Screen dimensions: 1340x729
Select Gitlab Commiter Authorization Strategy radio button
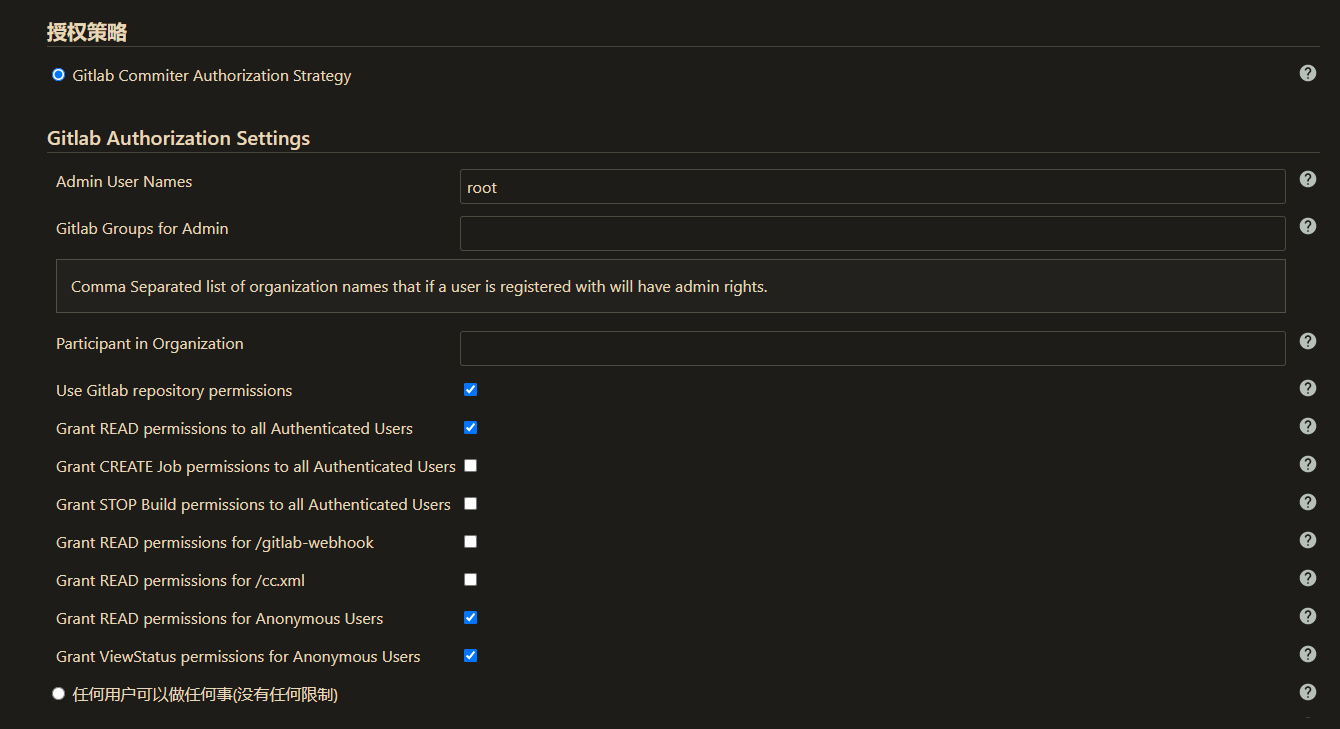tap(58, 75)
